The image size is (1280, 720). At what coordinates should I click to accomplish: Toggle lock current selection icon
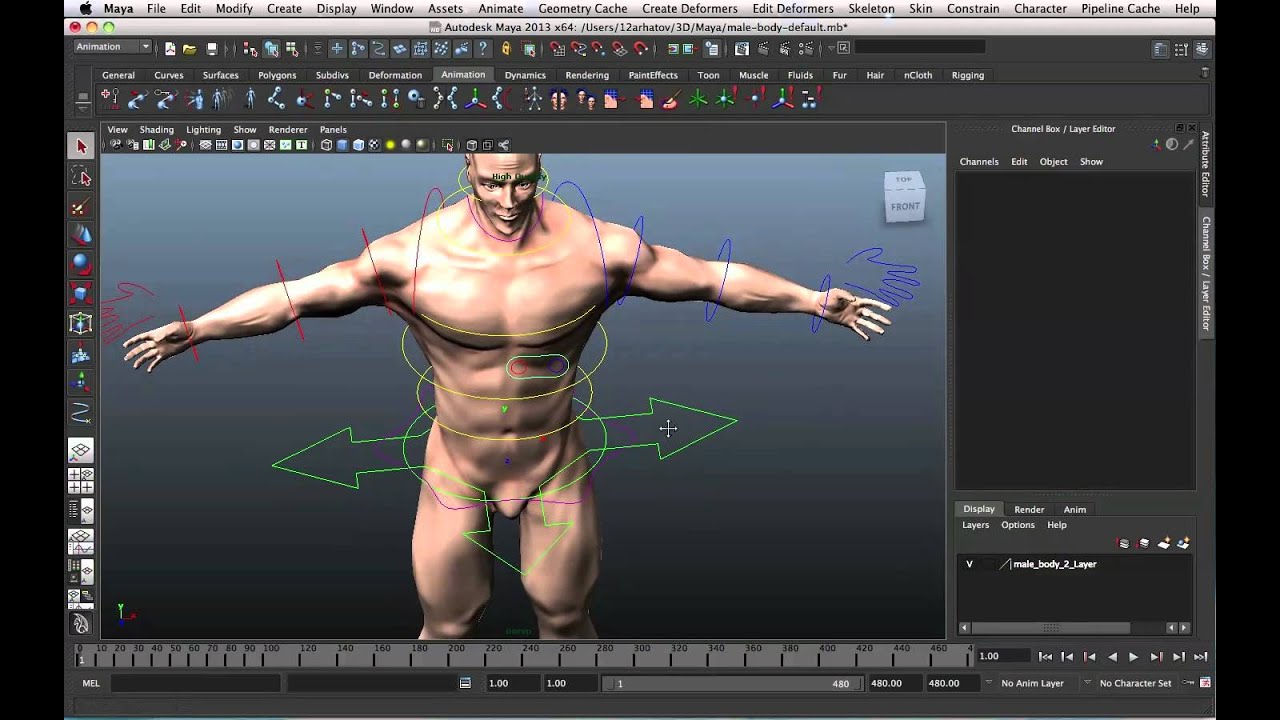pyautogui.click(x=506, y=48)
